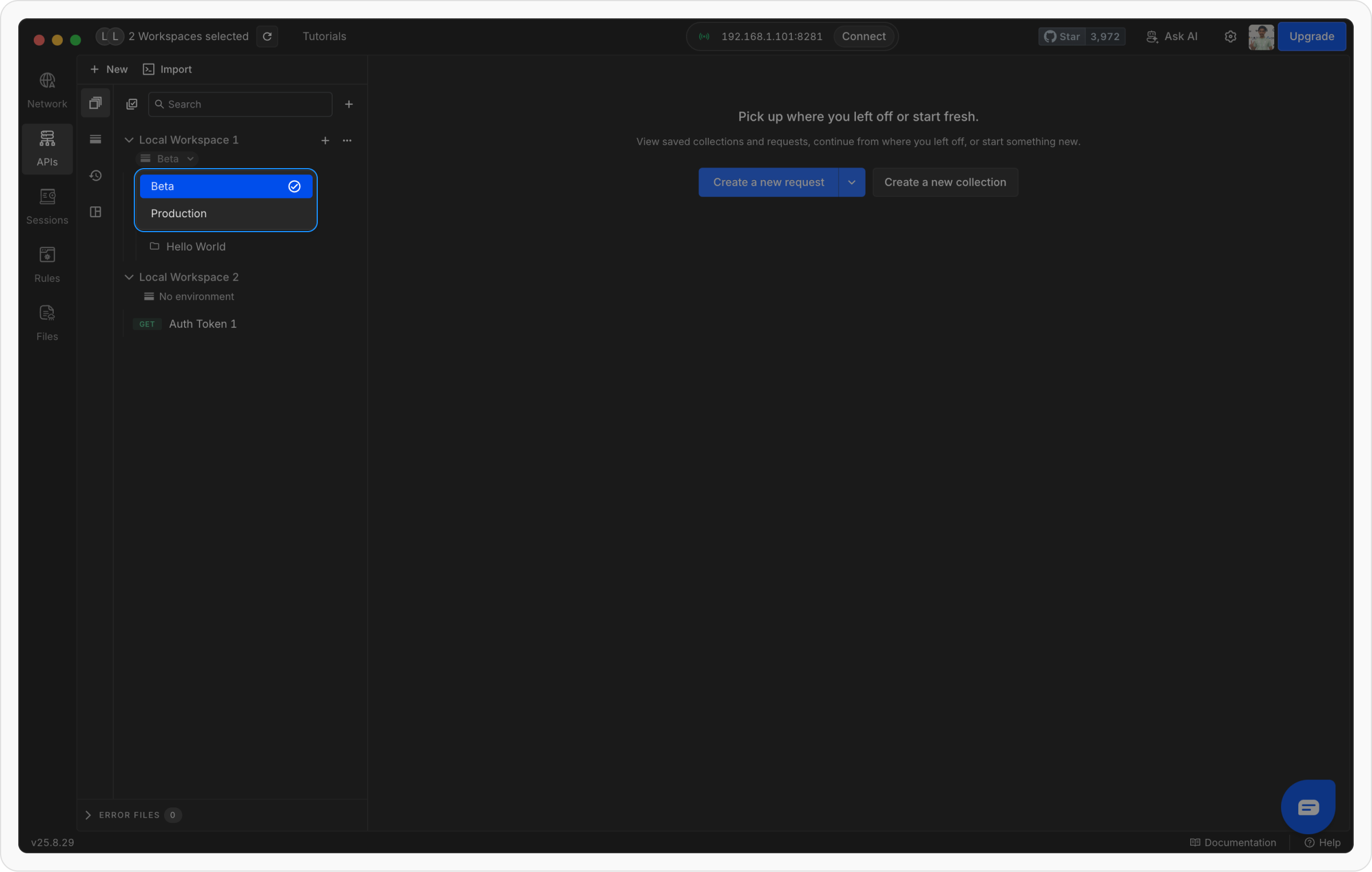This screenshot has height=872, width=1372.
Task: Open the Sessions sidebar icon
Action: 47,206
